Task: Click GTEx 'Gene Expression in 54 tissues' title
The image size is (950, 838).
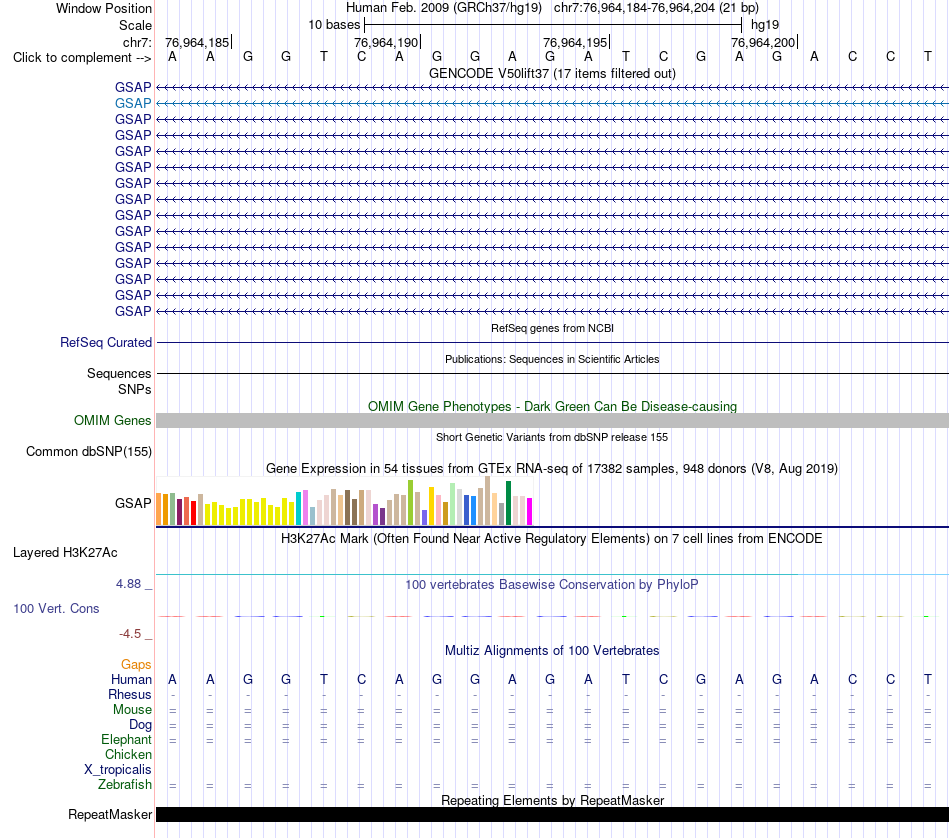Action: point(552,468)
